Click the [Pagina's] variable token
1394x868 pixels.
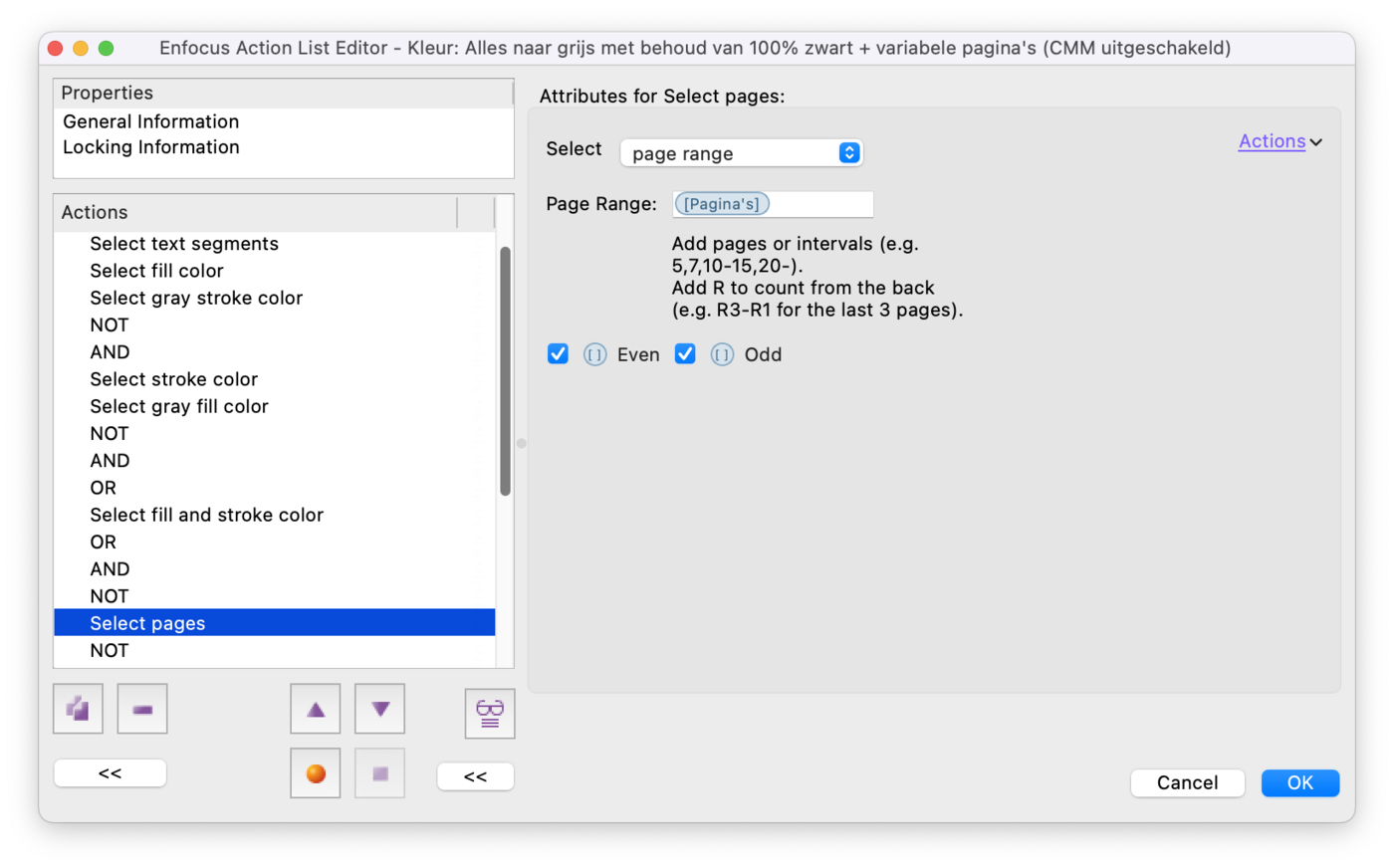(722, 204)
